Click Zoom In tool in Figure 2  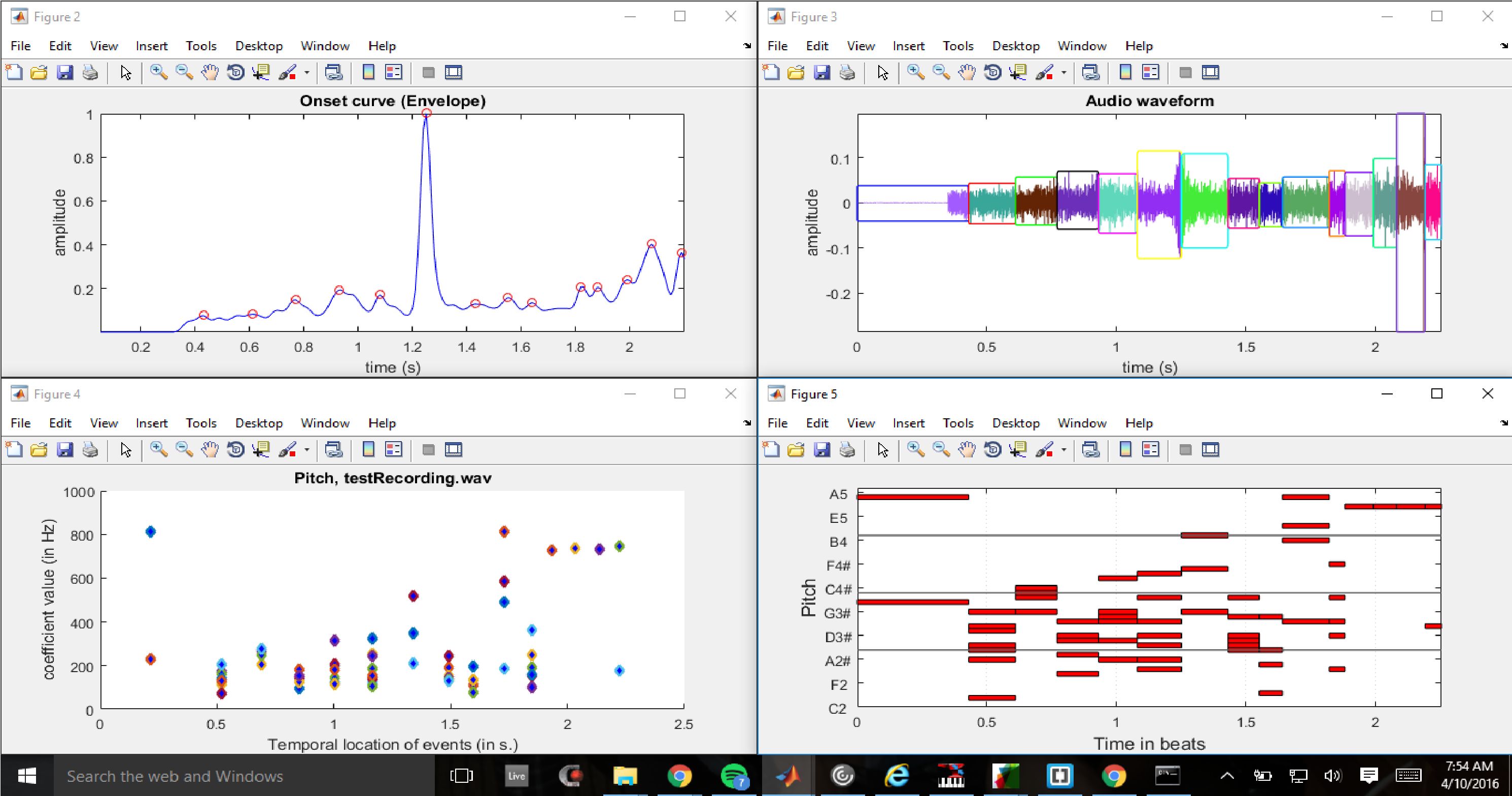pyautogui.click(x=158, y=72)
